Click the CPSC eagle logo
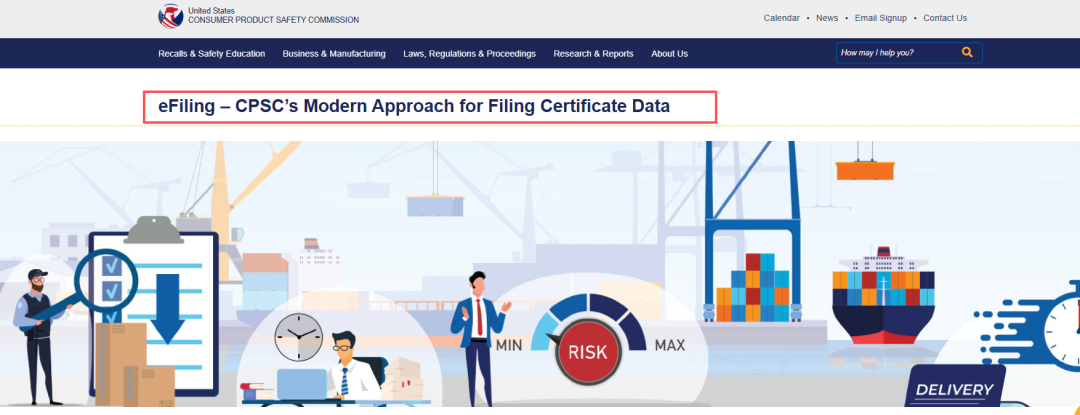The height and width of the screenshot is (415, 1080). click(x=170, y=16)
